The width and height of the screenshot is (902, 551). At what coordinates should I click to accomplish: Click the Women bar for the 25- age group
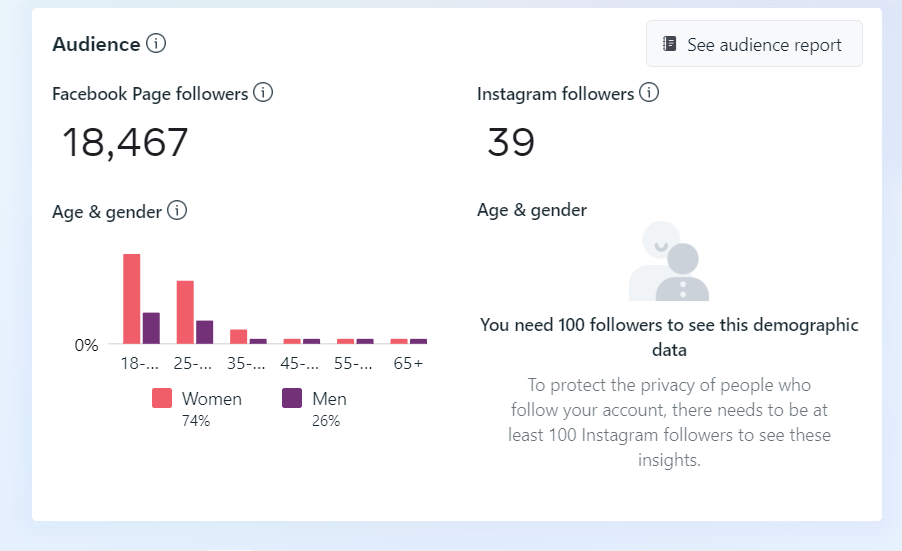(x=185, y=312)
